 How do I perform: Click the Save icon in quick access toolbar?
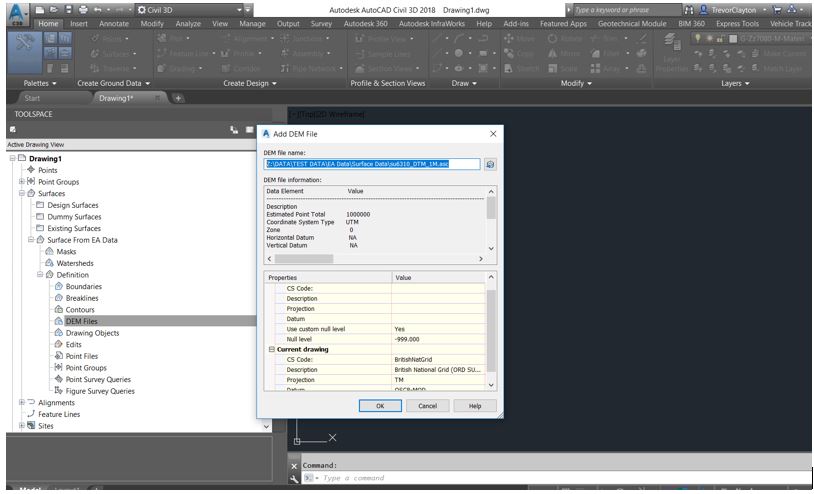click(69, 10)
